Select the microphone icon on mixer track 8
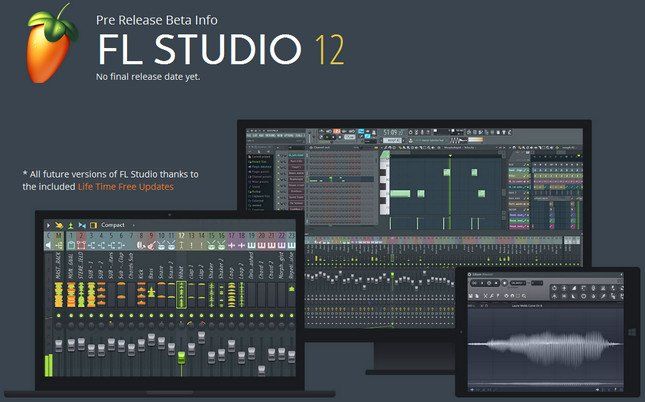 click(x=141, y=245)
